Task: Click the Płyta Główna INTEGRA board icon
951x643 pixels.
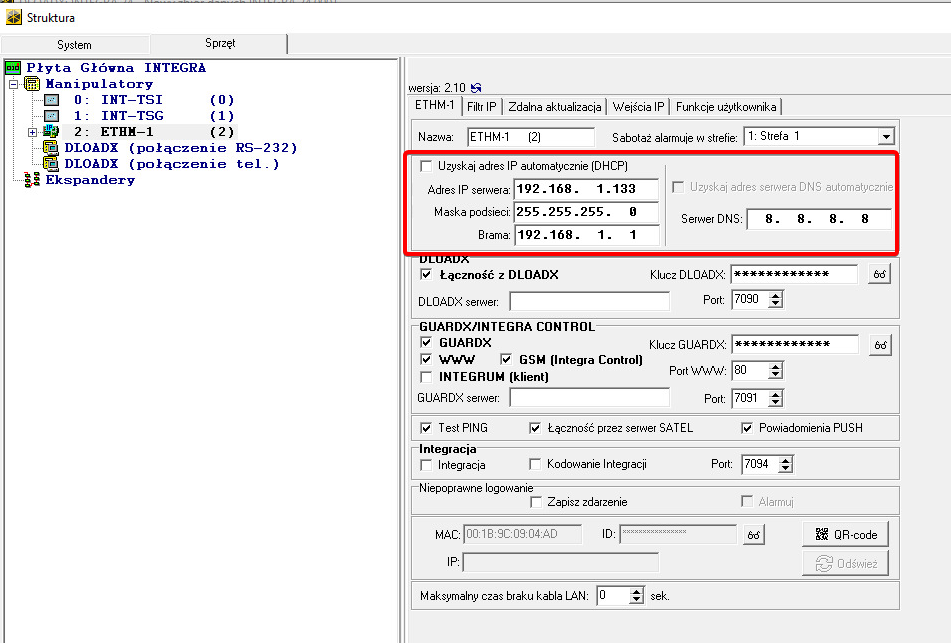Action: [13, 68]
